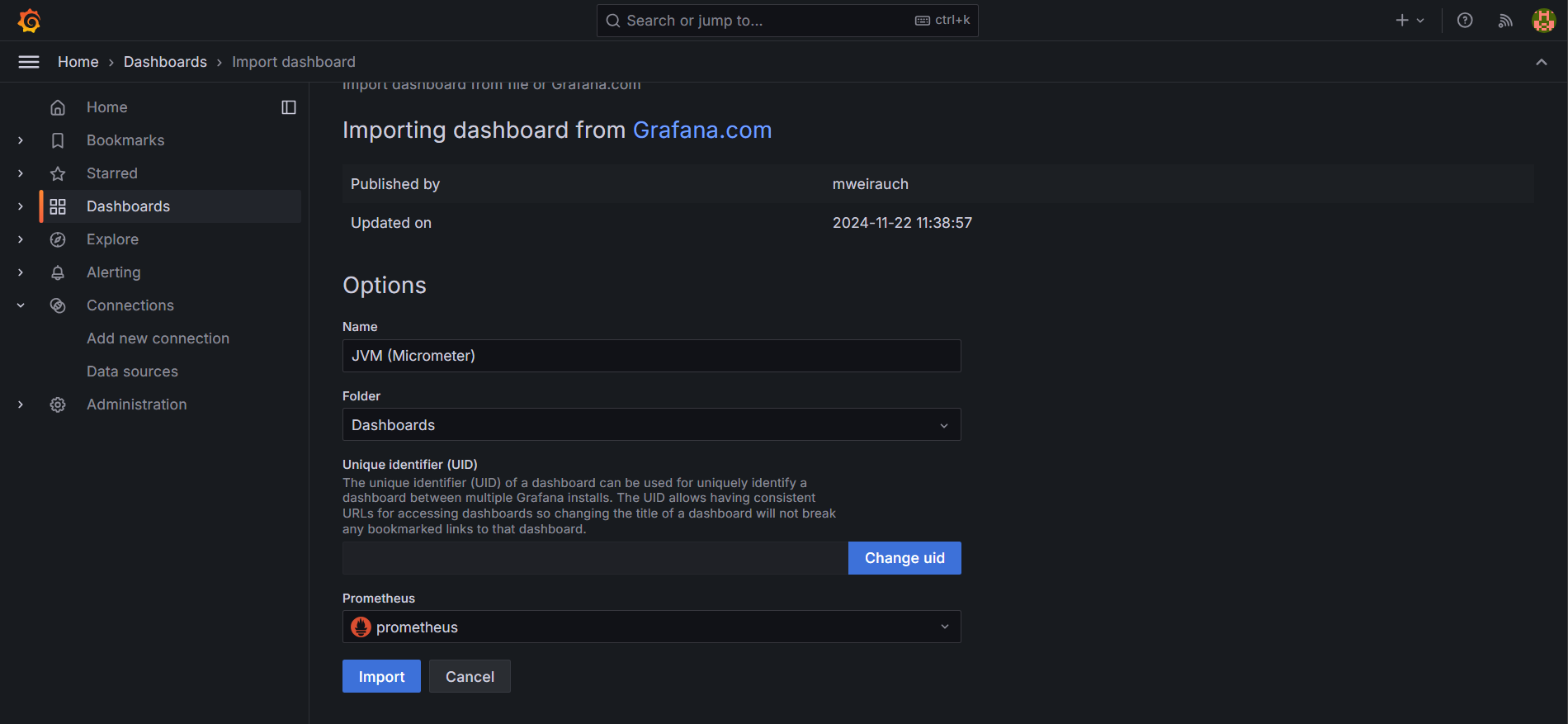The width and height of the screenshot is (1568, 724).
Task: Click the Grafana logo icon
Action: (29, 21)
